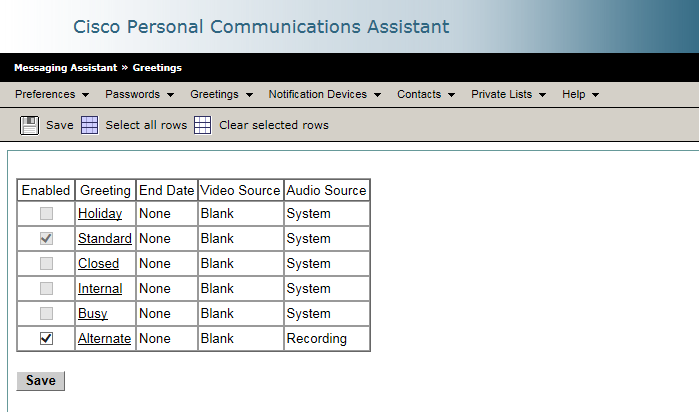Enable the Busy greeting checkbox

(x=46, y=313)
